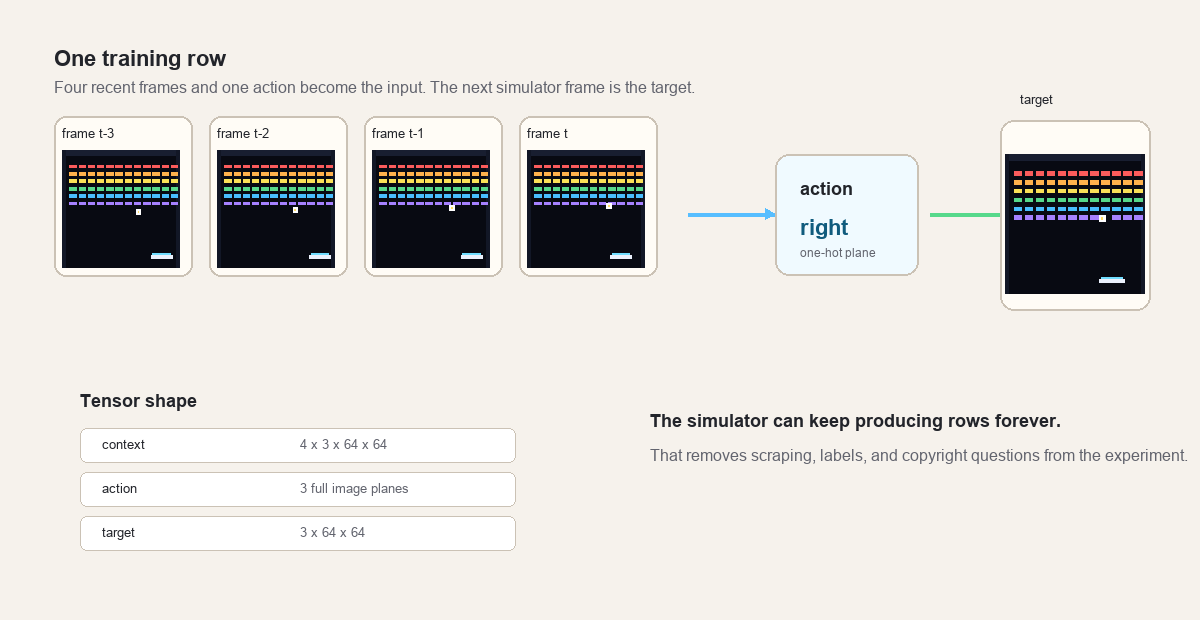Click the paddle in frame t-1
The width and height of the screenshot is (1200, 620).
click(472, 256)
